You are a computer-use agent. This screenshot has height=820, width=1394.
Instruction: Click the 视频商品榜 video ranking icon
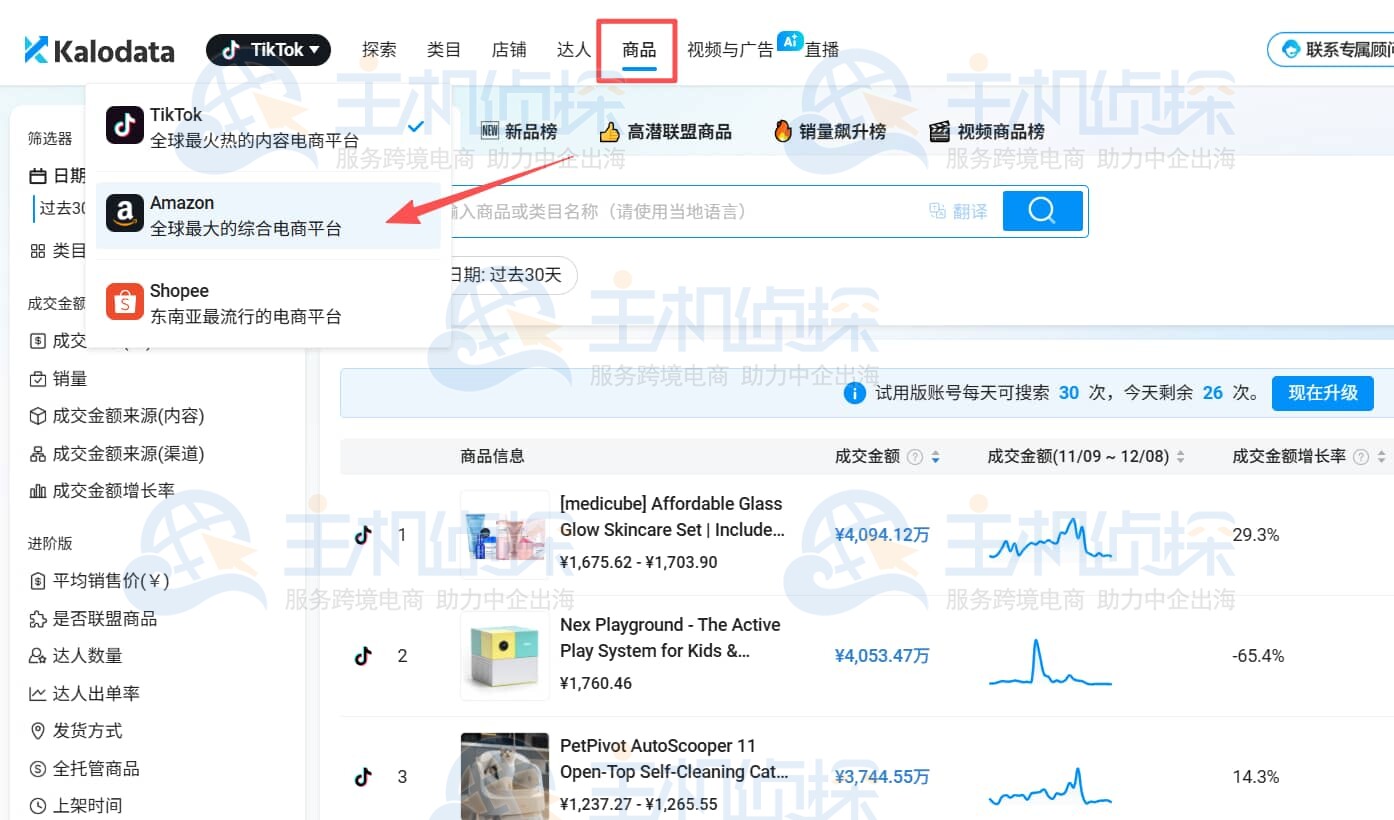939,131
